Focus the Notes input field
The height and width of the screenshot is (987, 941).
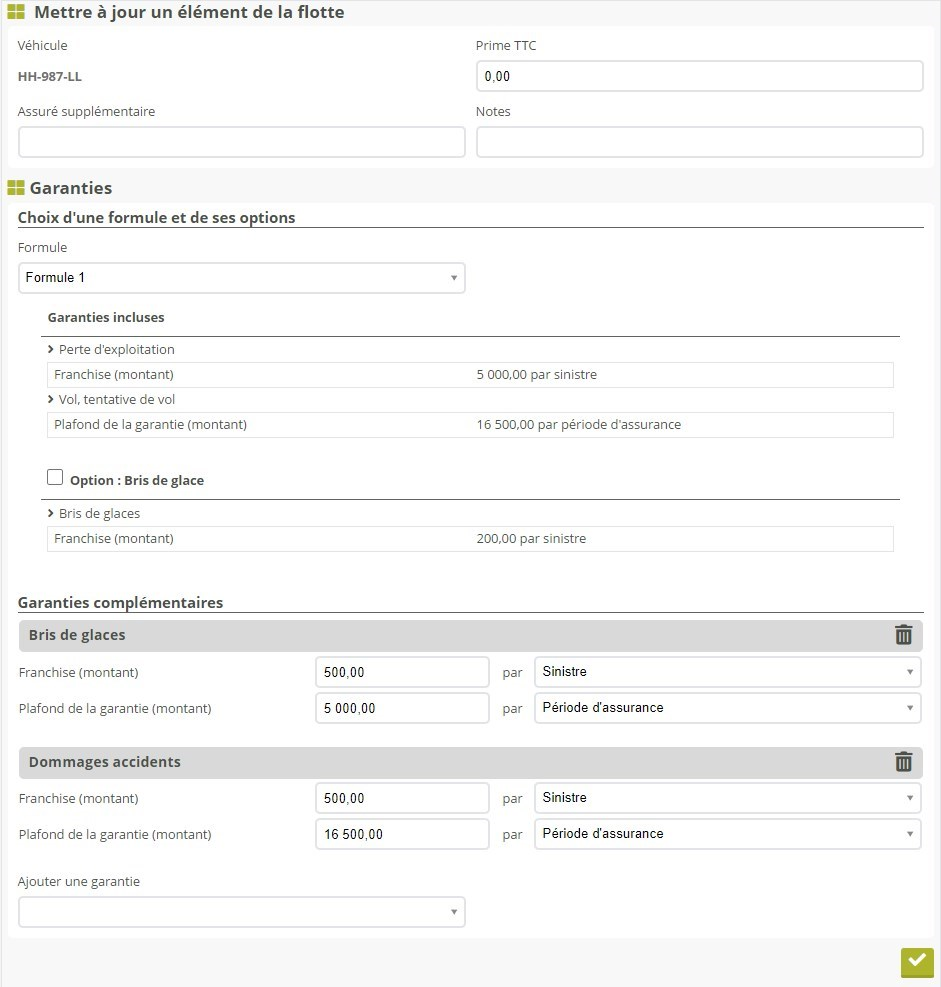pos(699,142)
